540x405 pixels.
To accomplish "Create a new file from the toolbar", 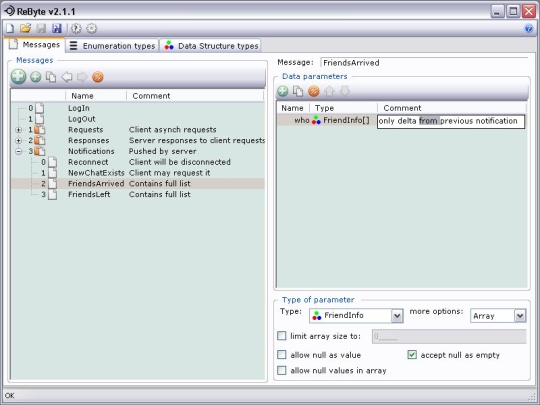I will pos(10,28).
